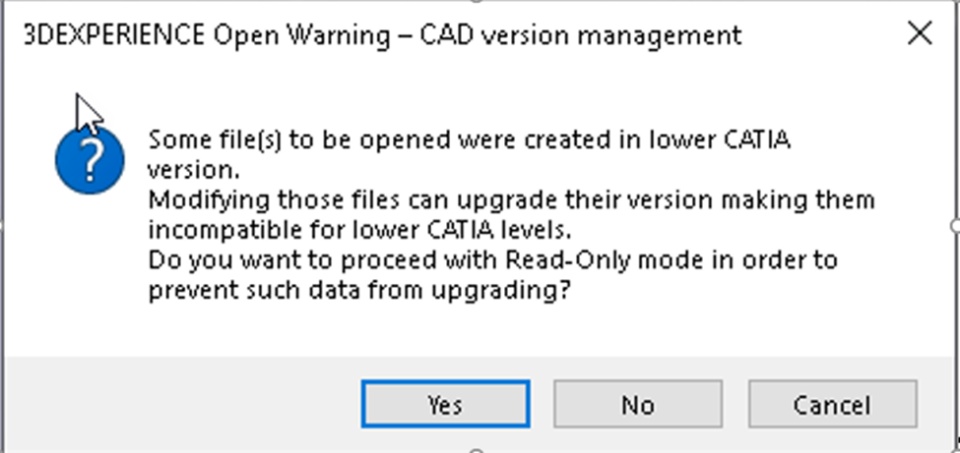Cancel the open warning dialog
Screen dimensions: 960x453
(x=831, y=404)
